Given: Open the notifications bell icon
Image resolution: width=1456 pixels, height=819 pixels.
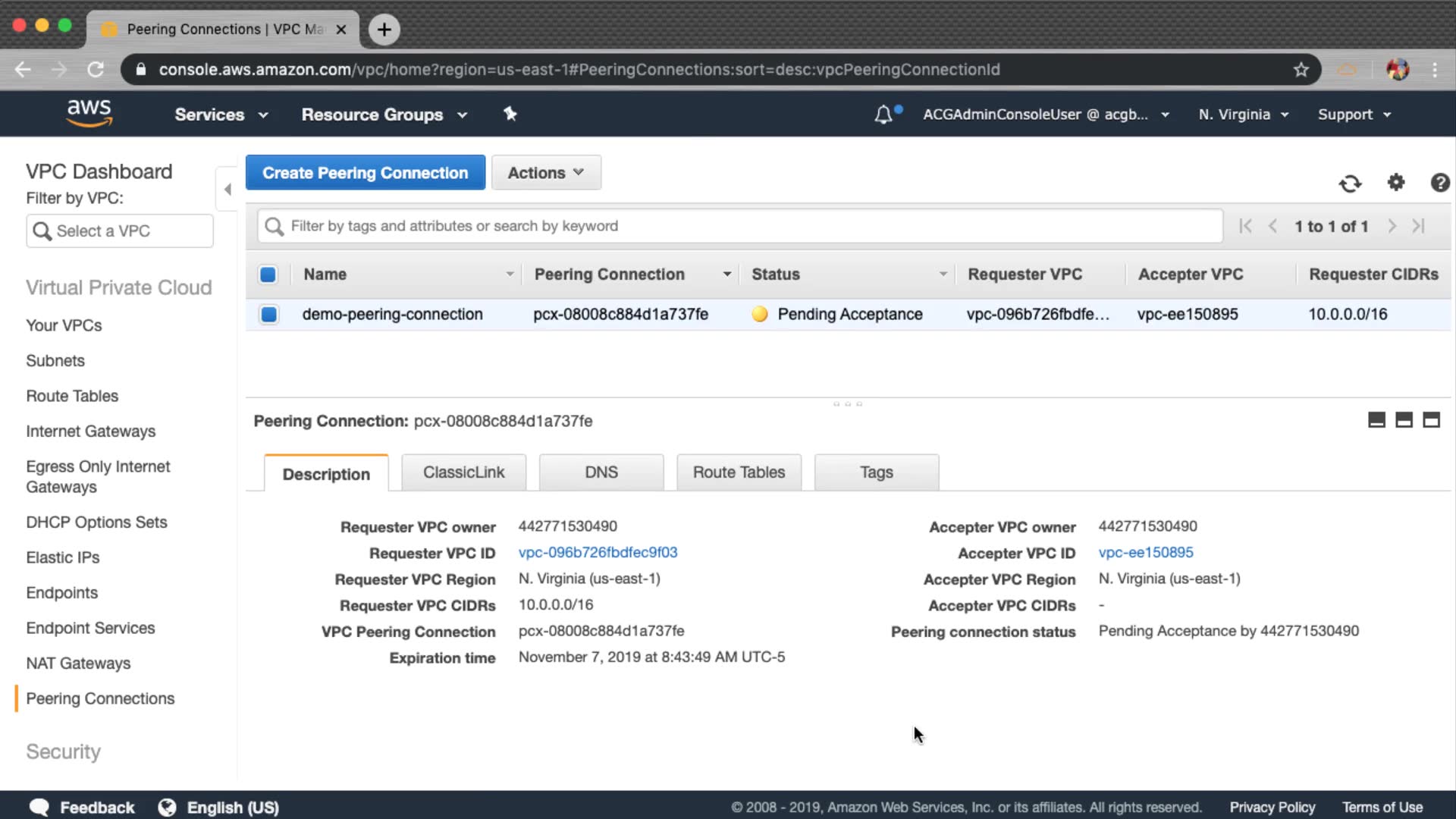Looking at the screenshot, I should [883, 115].
